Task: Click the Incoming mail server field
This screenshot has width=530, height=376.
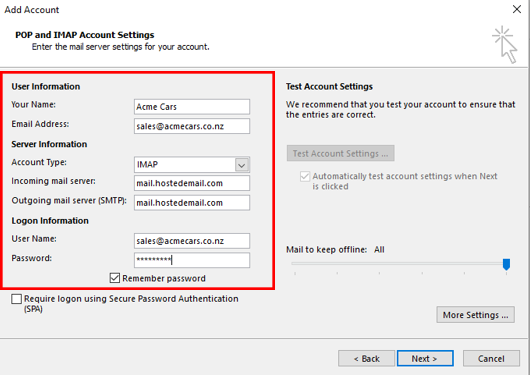Action: 192,183
